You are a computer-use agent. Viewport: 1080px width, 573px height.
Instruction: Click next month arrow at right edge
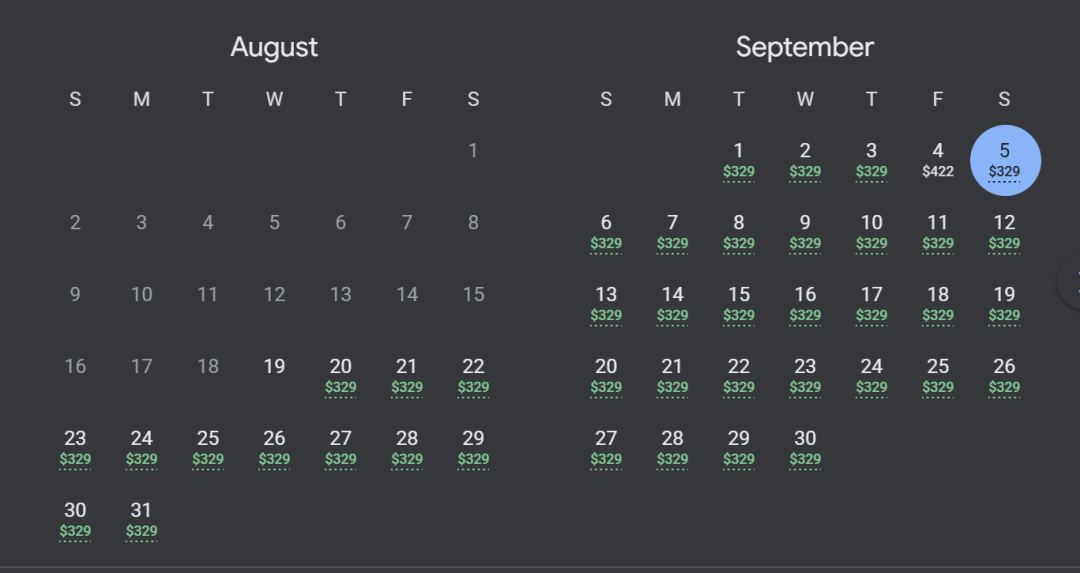[1072, 281]
